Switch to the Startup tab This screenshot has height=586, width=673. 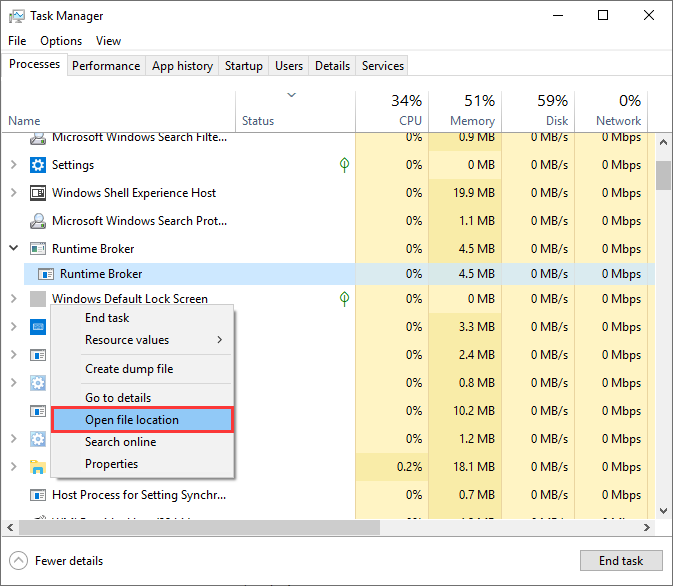244,66
